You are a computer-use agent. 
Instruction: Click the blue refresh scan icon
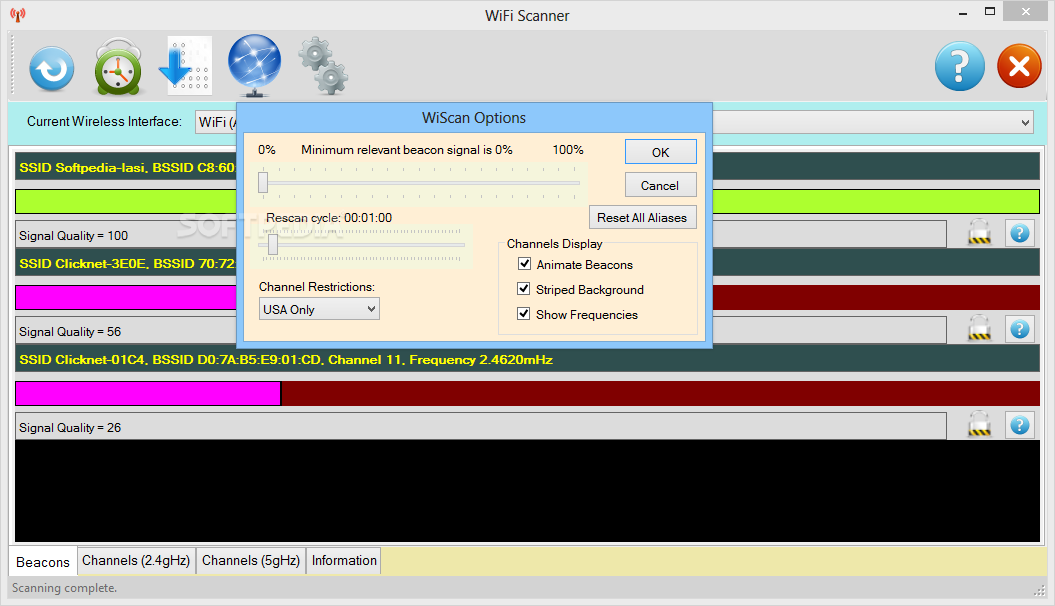(51, 68)
